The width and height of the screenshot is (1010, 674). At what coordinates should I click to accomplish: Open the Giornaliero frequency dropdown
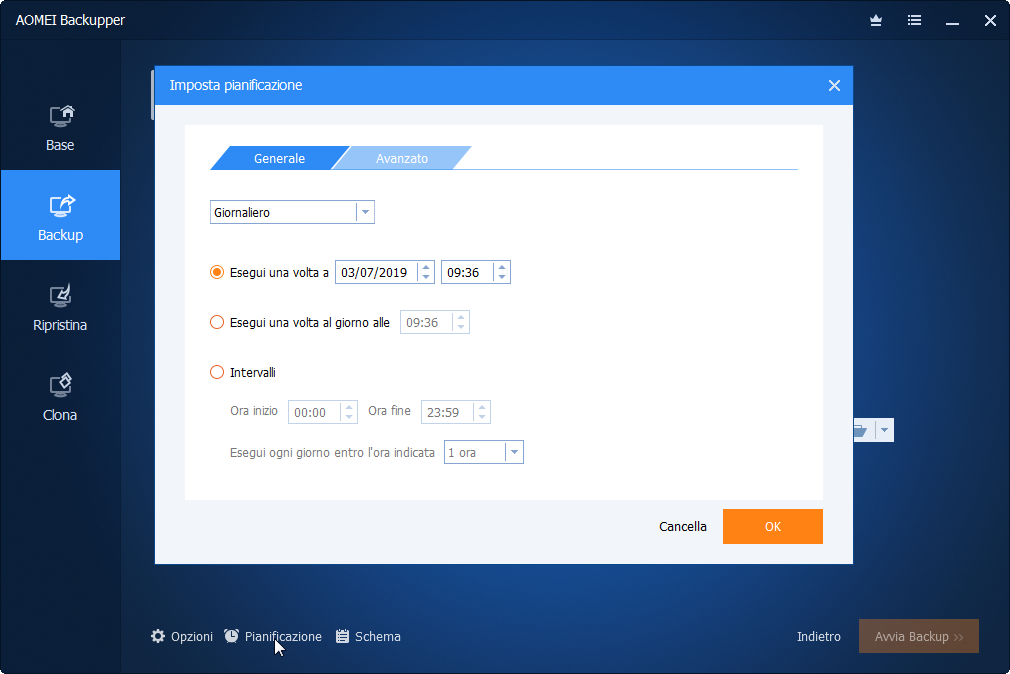[365, 211]
